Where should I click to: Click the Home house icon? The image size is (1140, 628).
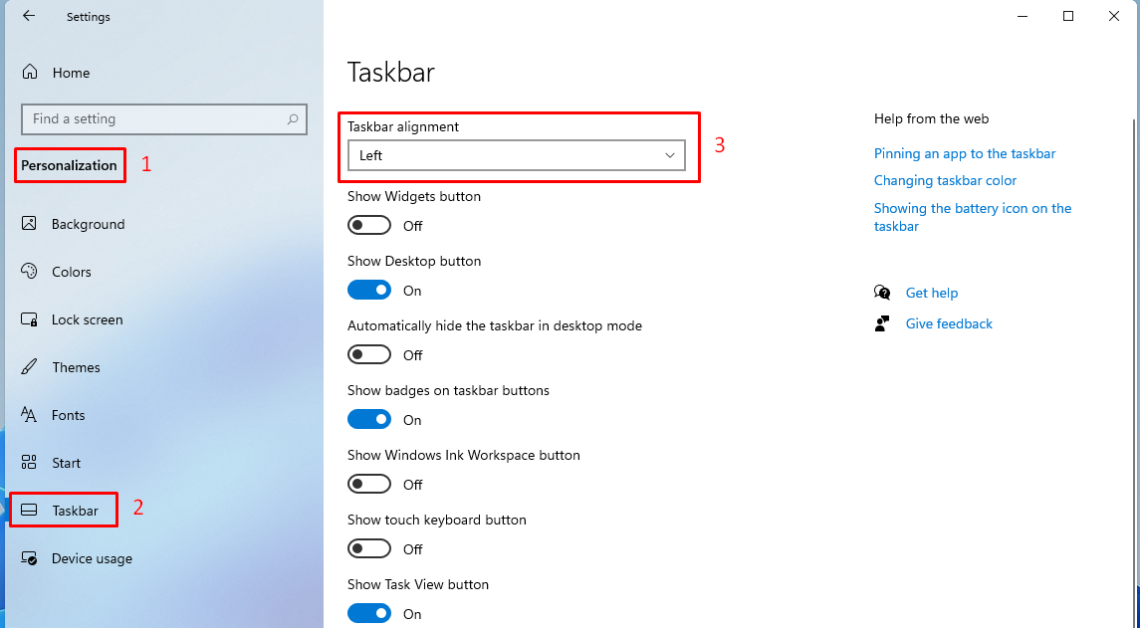pyautogui.click(x=29, y=72)
